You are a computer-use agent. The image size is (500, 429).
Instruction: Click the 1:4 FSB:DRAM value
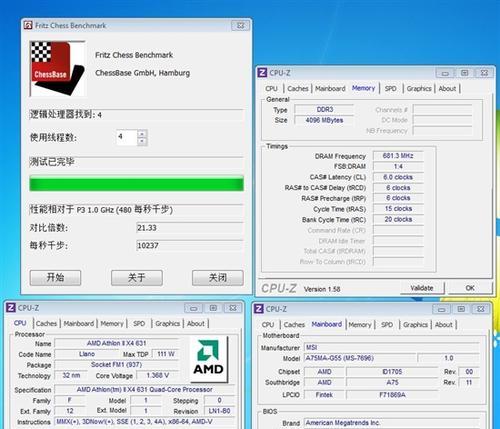[398, 166]
